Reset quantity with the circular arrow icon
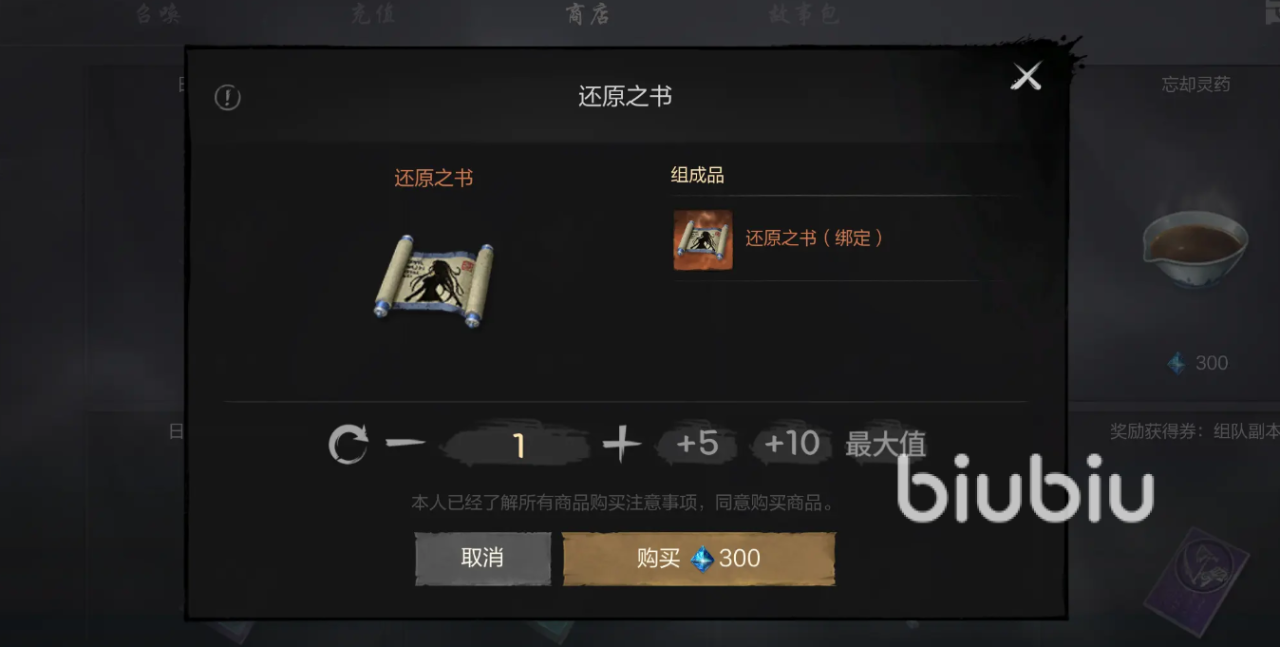The width and height of the screenshot is (1280, 647). (x=348, y=444)
